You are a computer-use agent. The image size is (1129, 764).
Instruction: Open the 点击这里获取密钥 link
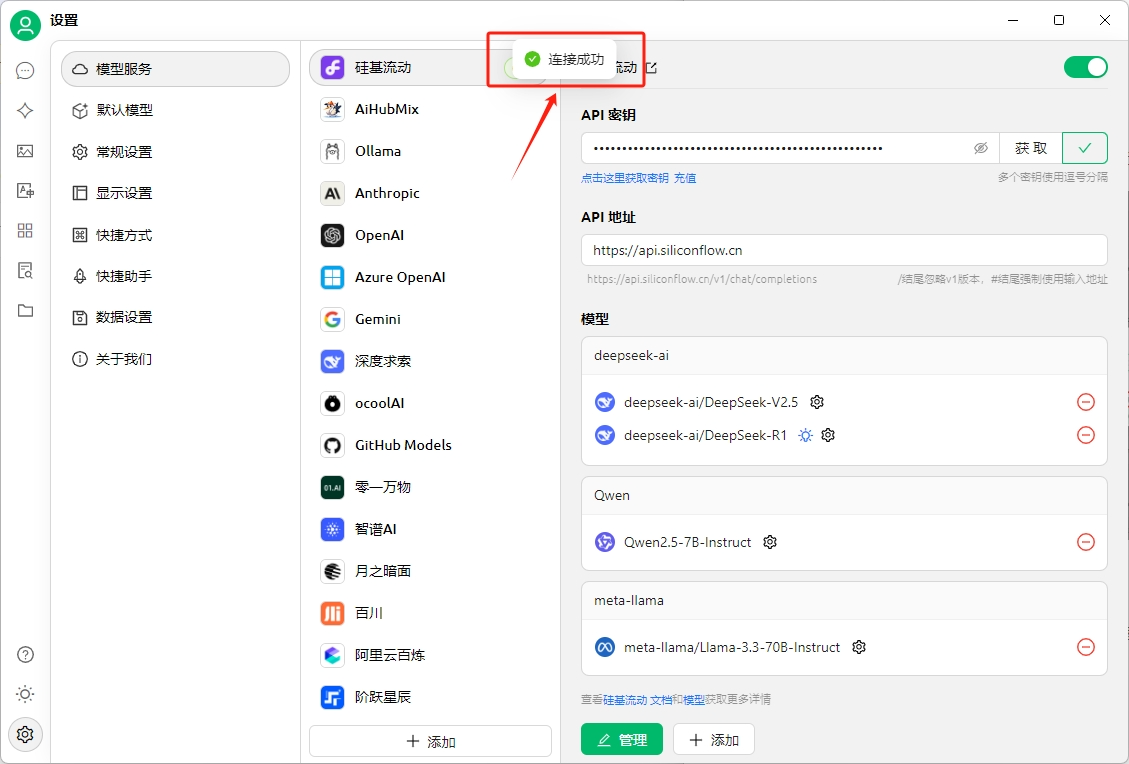point(625,178)
